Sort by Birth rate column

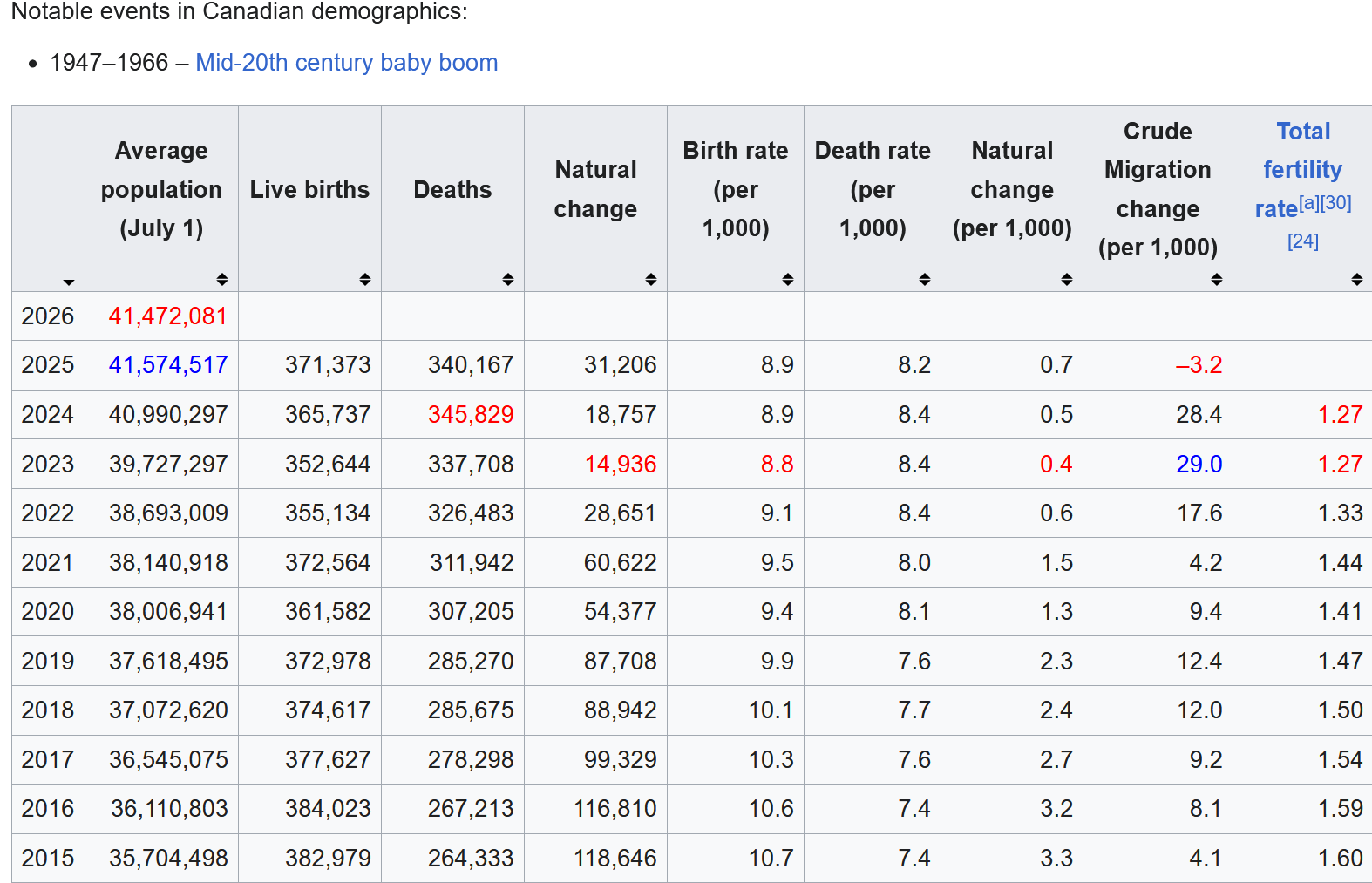(788, 279)
